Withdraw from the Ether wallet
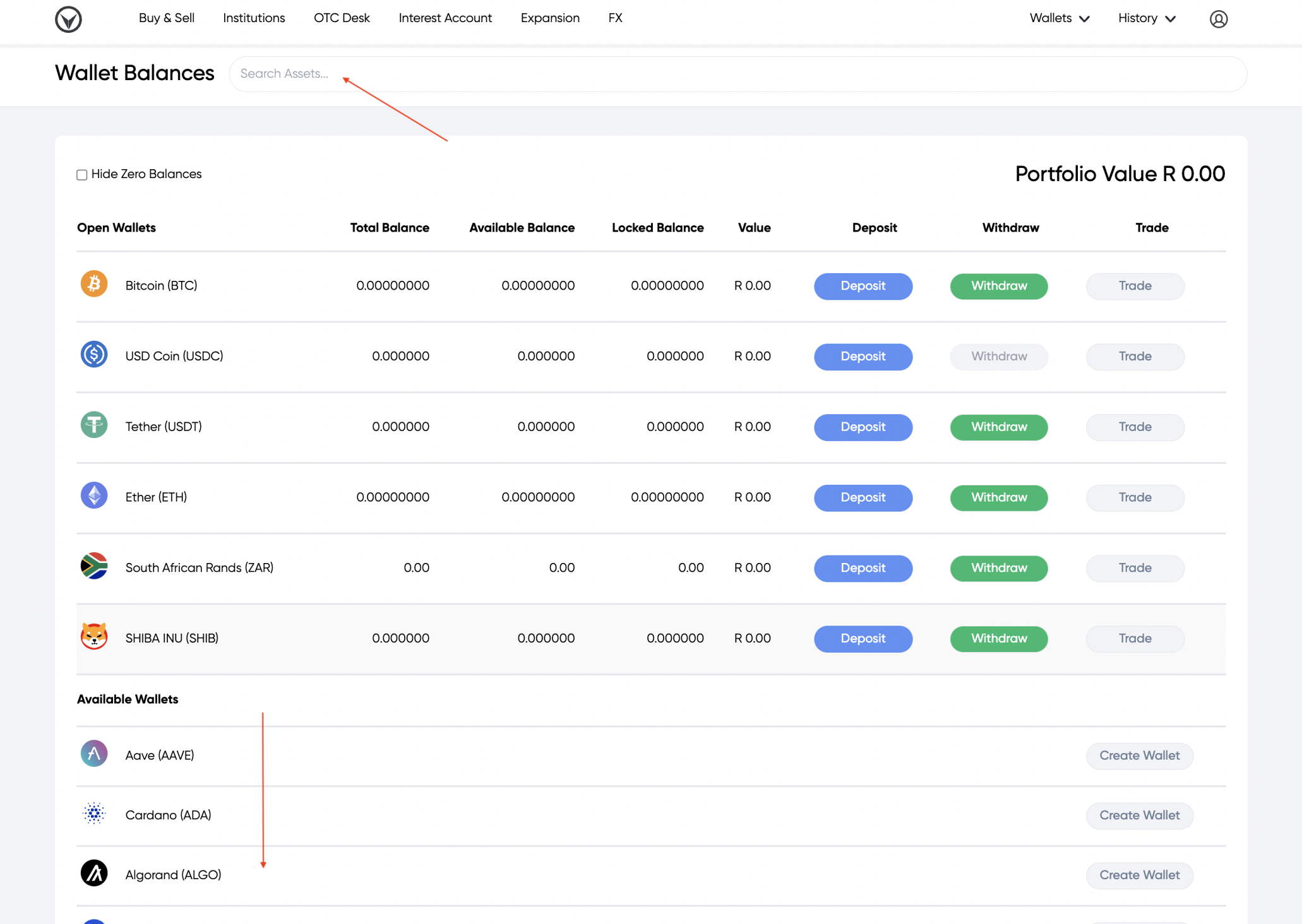Screen dimensions: 1302x924 click(x=998, y=497)
